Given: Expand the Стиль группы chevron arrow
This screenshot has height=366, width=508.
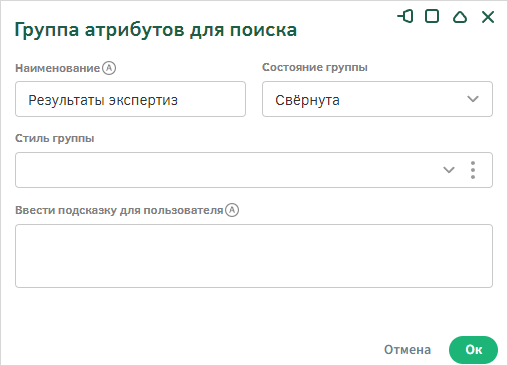Looking at the screenshot, I should tap(449, 170).
